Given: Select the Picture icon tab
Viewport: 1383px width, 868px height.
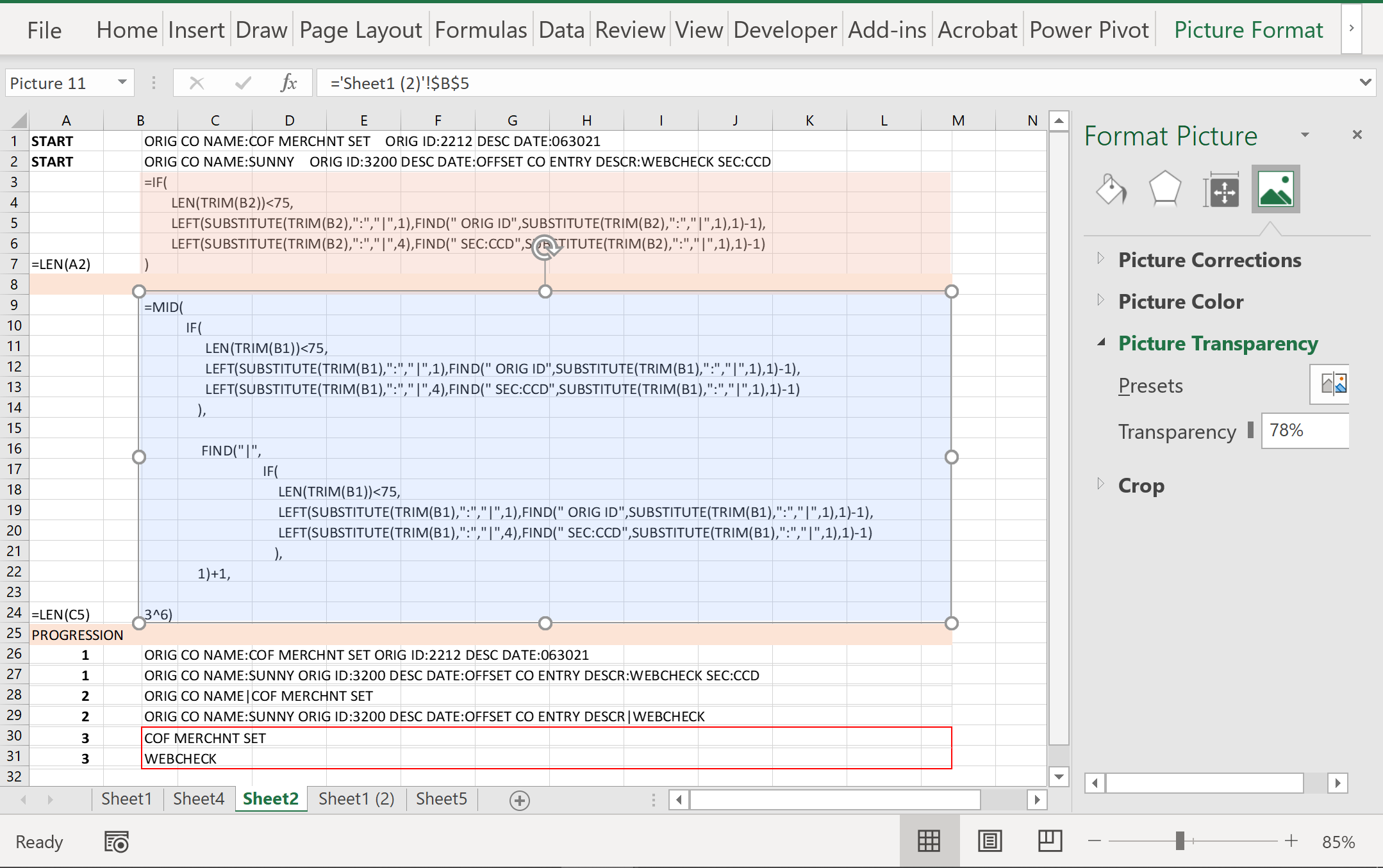Looking at the screenshot, I should (1275, 189).
